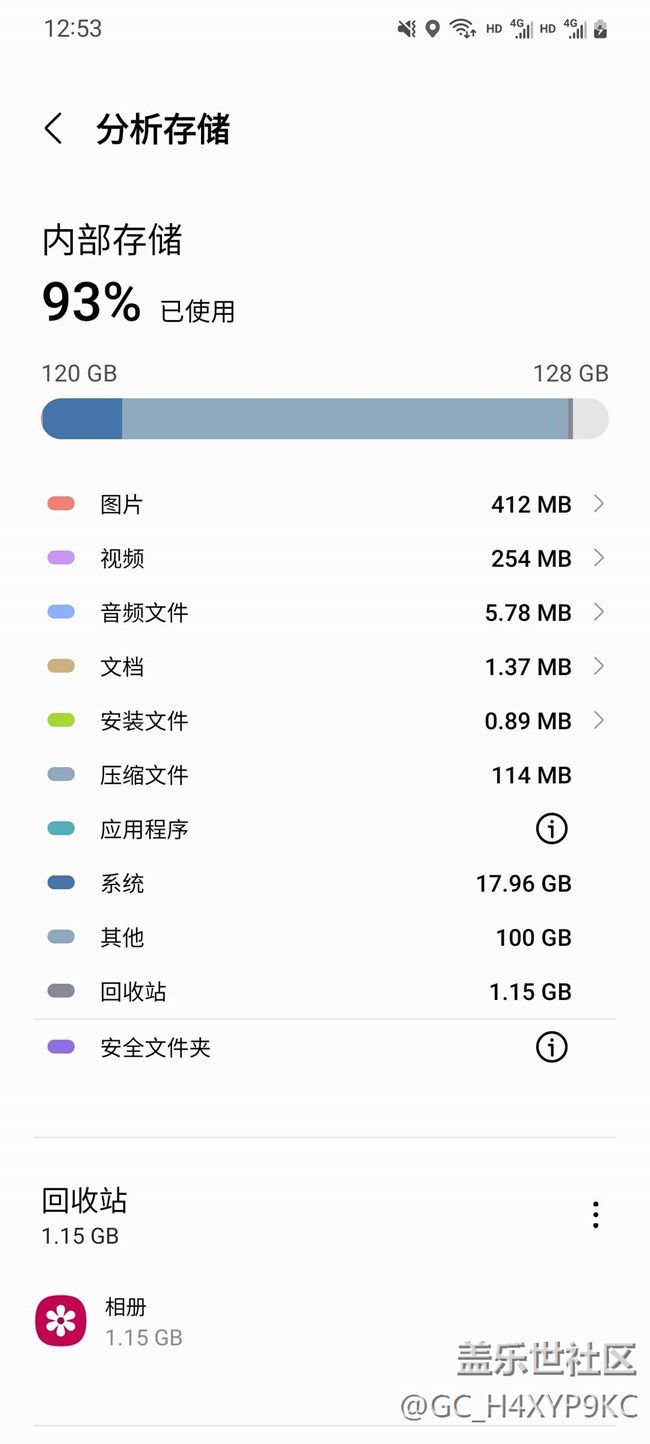This screenshot has width=650, height=1444.
Task: Expand 视频 row chevron
Action: (x=598, y=558)
